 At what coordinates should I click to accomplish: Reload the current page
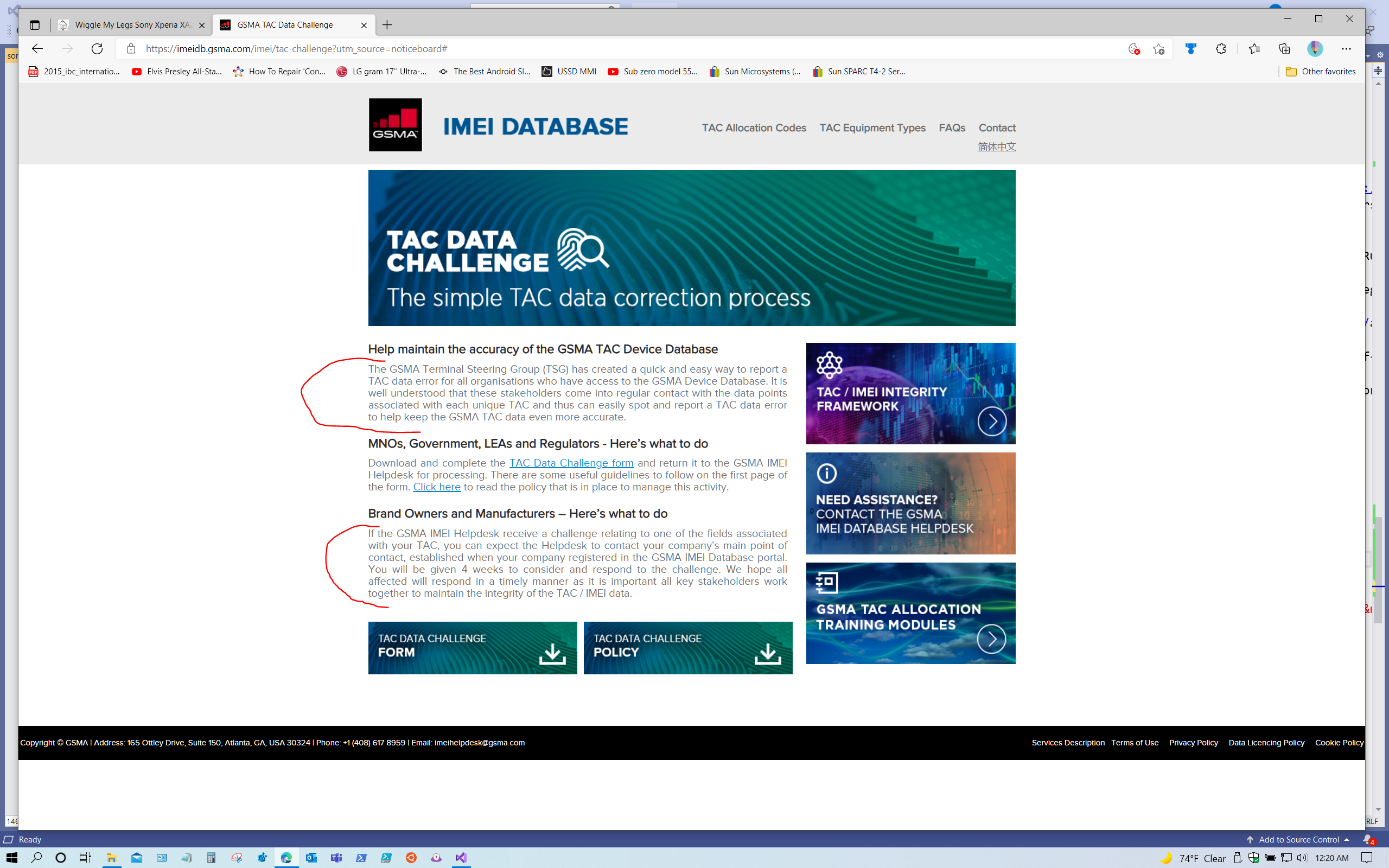click(x=97, y=49)
